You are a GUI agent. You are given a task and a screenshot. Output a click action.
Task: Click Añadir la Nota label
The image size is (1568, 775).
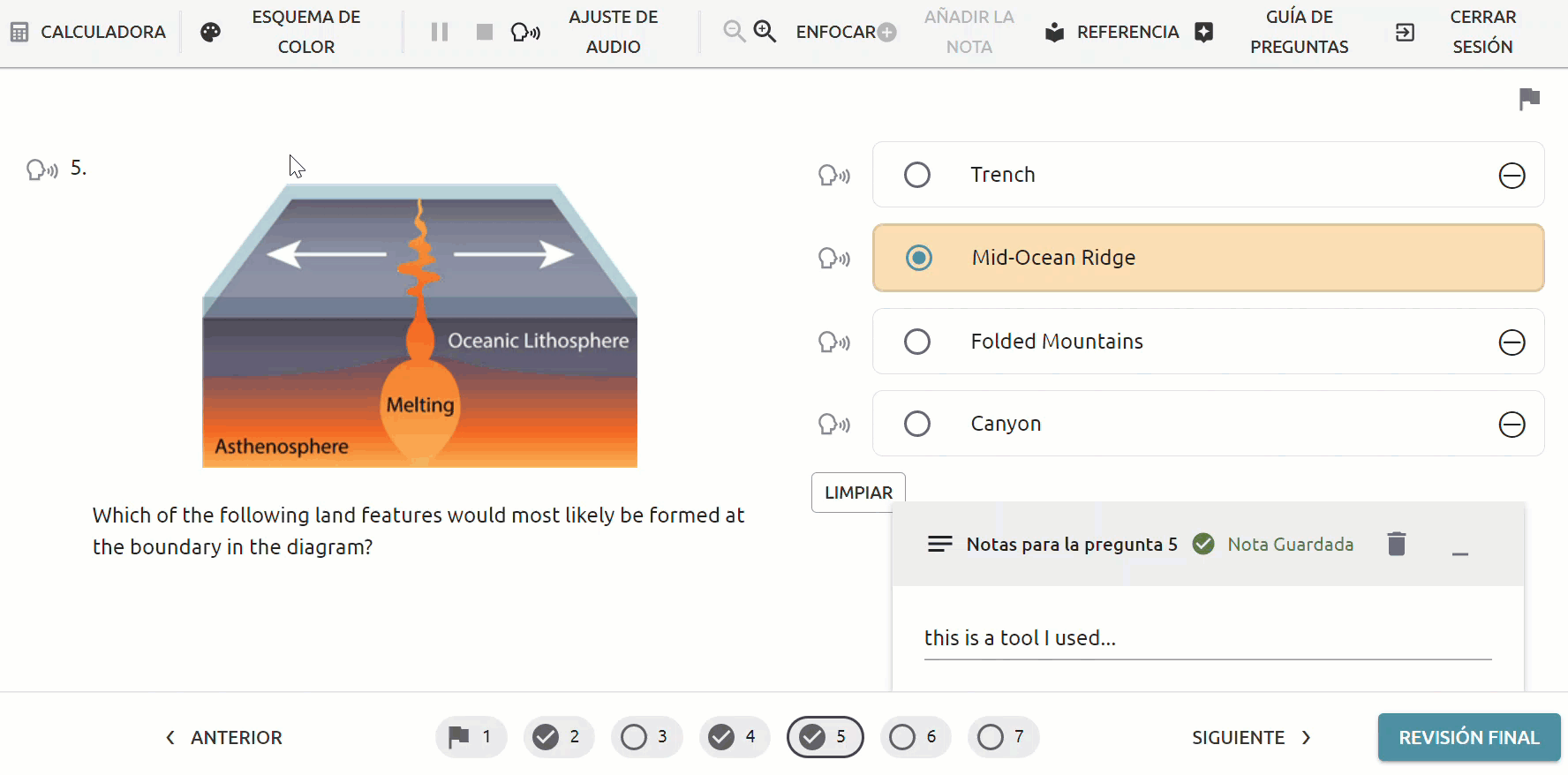coord(969,32)
